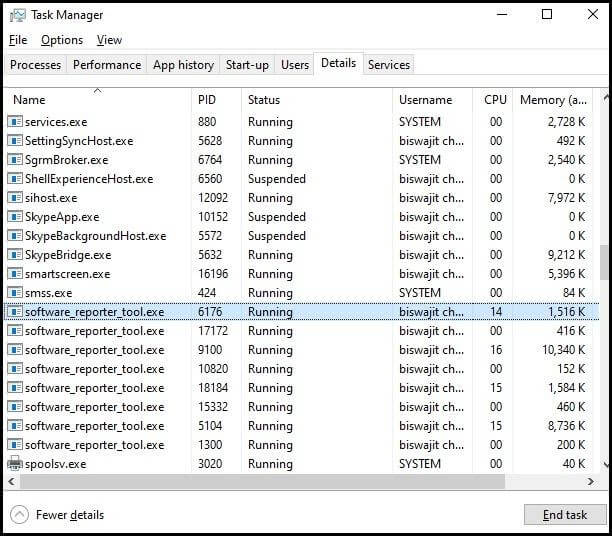This screenshot has width=612, height=536.
Task: Select the ShellExperienceHost.exe process name
Action: coord(89,179)
